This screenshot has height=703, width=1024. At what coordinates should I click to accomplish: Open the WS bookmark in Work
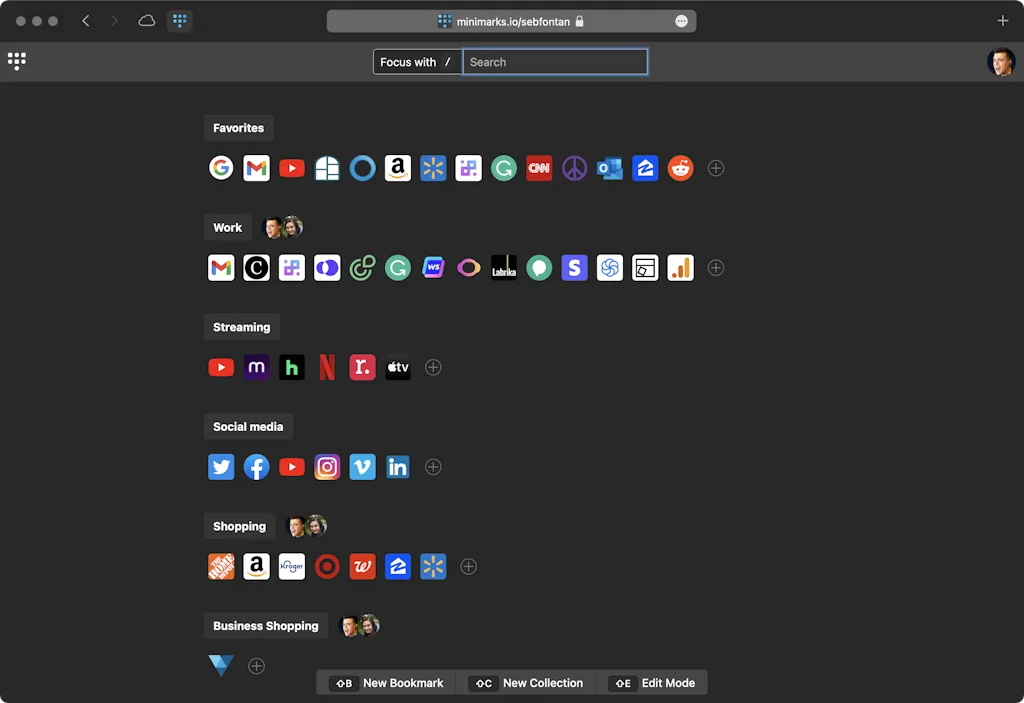433,268
